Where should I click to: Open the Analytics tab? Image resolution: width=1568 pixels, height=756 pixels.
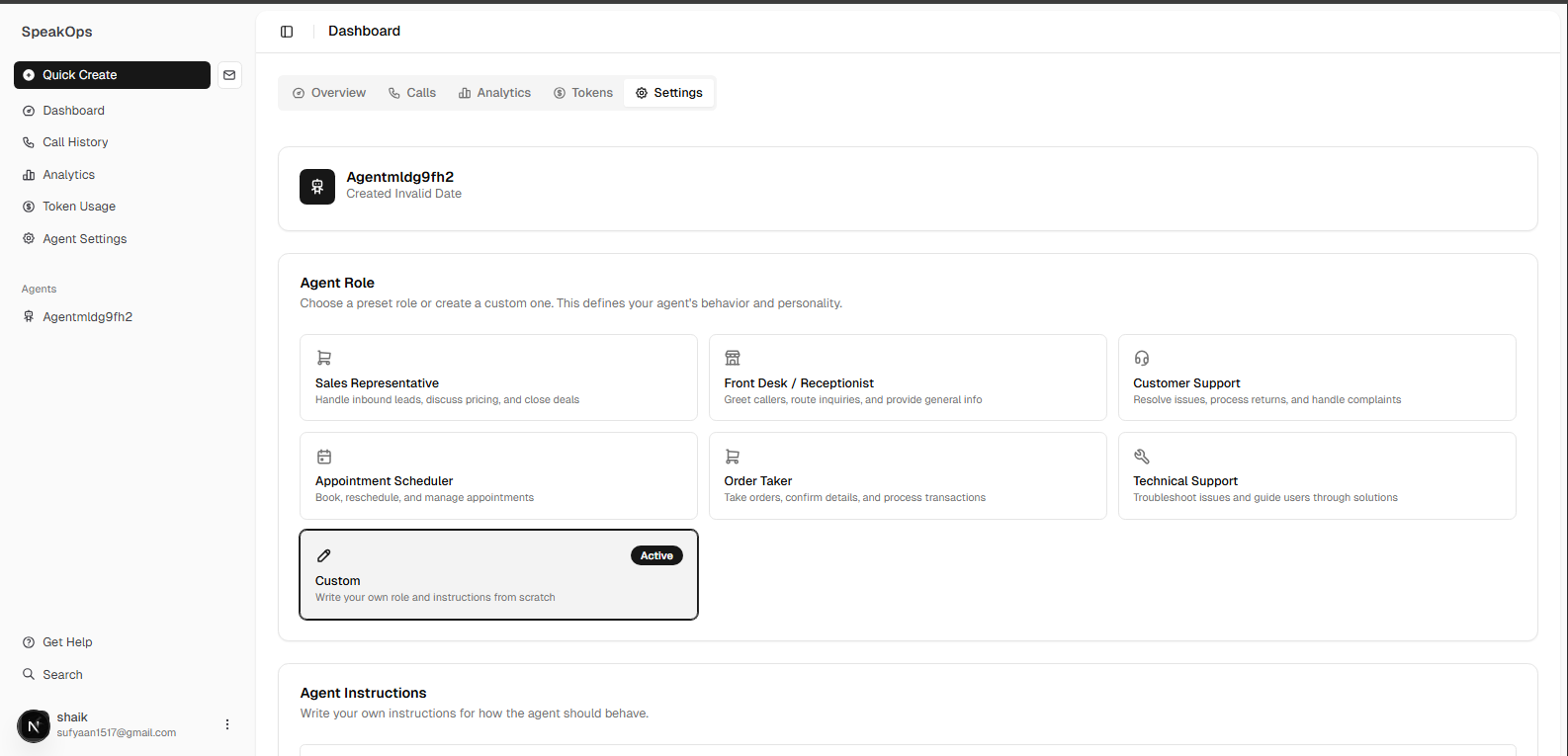pyautogui.click(x=494, y=93)
